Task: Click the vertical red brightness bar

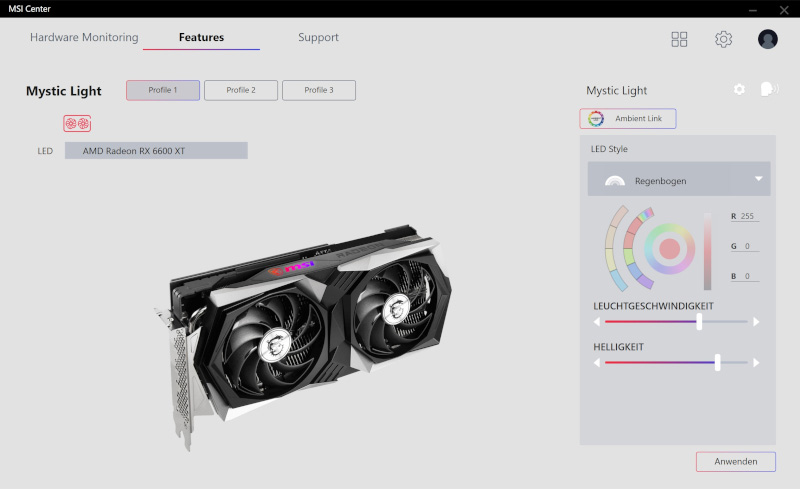Action: click(708, 251)
